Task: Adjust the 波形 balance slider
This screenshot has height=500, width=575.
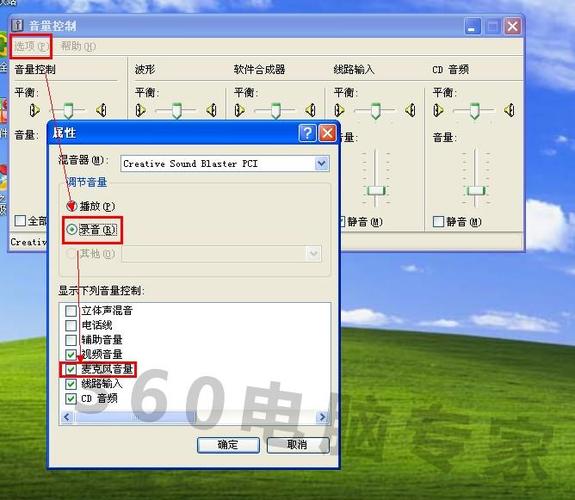Action: [176, 110]
